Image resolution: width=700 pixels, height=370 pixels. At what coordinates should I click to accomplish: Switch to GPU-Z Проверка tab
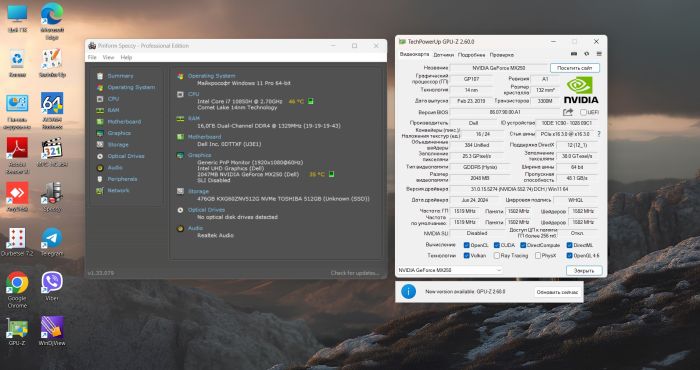tap(501, 55)
